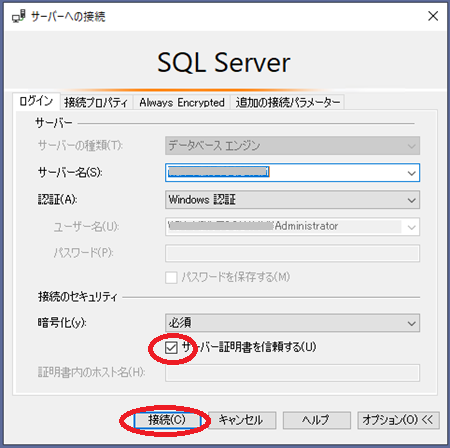The height and width of the screenshot is (448, 450).
Task: Check パスワードを保存する option
Action: click(171, 277)
